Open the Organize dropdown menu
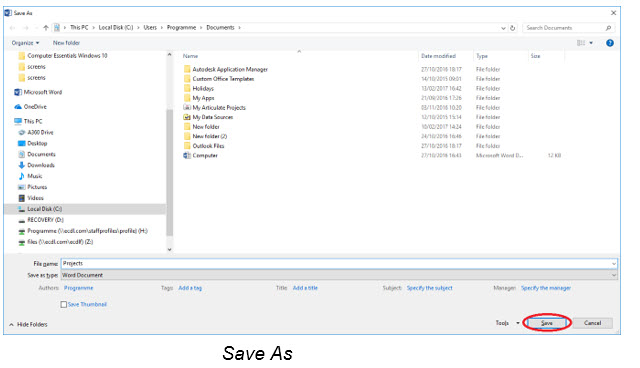Screen dimensions: 640x368 coord(25,43)
